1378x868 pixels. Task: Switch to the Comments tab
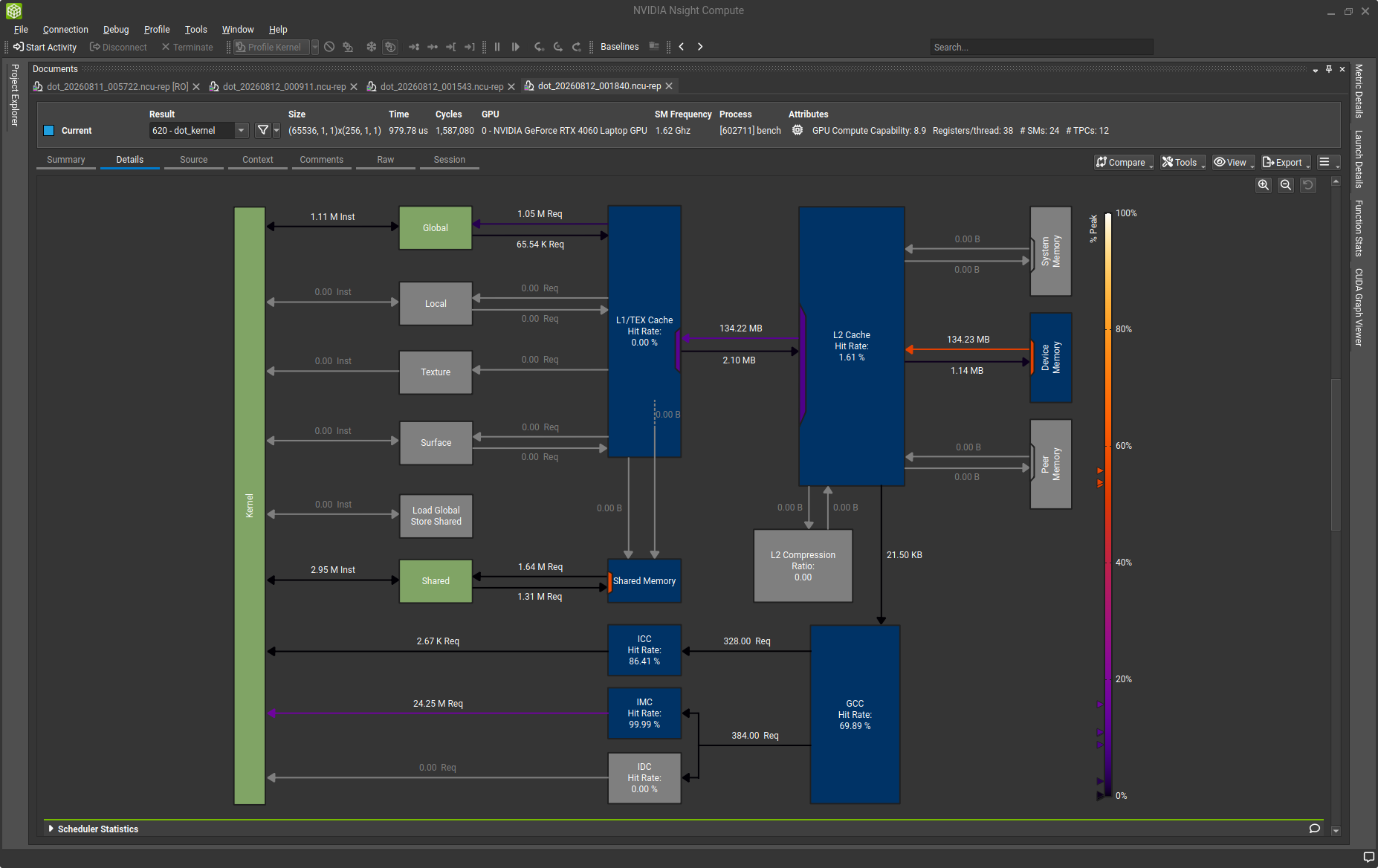[x=322, y=160]
